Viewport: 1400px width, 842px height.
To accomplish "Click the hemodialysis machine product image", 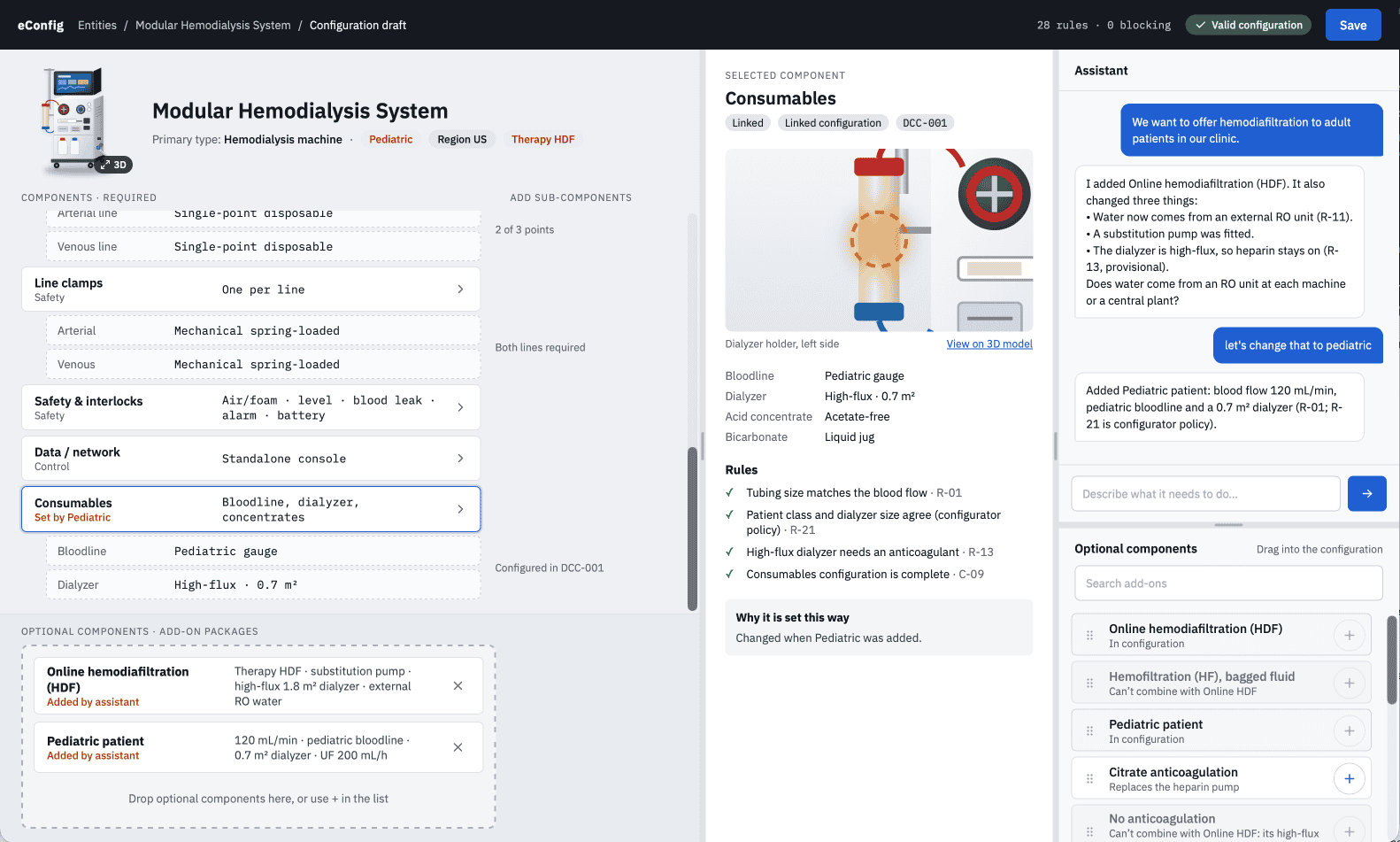I will point(75,120).
